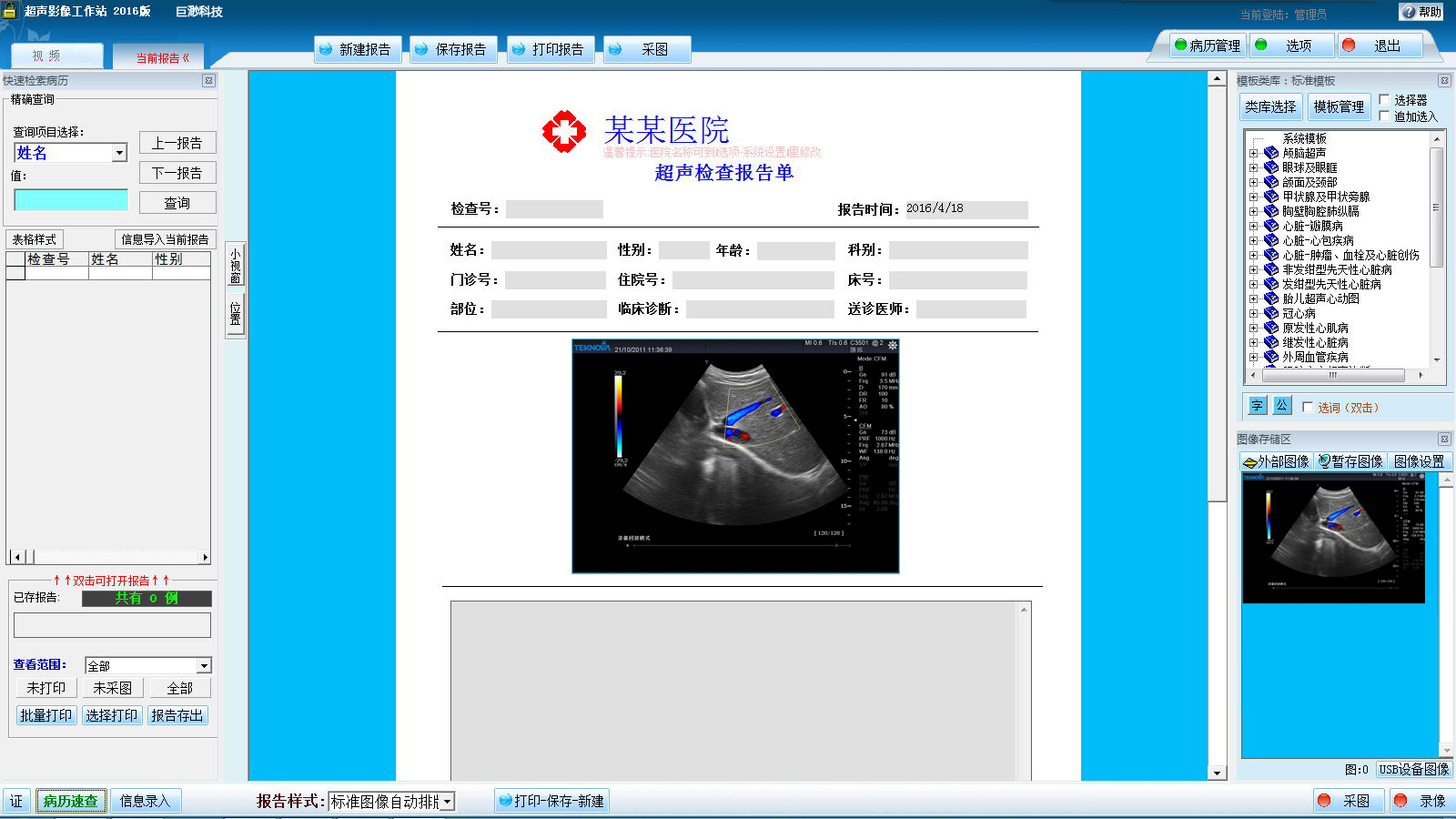Click the 类库选择 button

(1270, 106)
